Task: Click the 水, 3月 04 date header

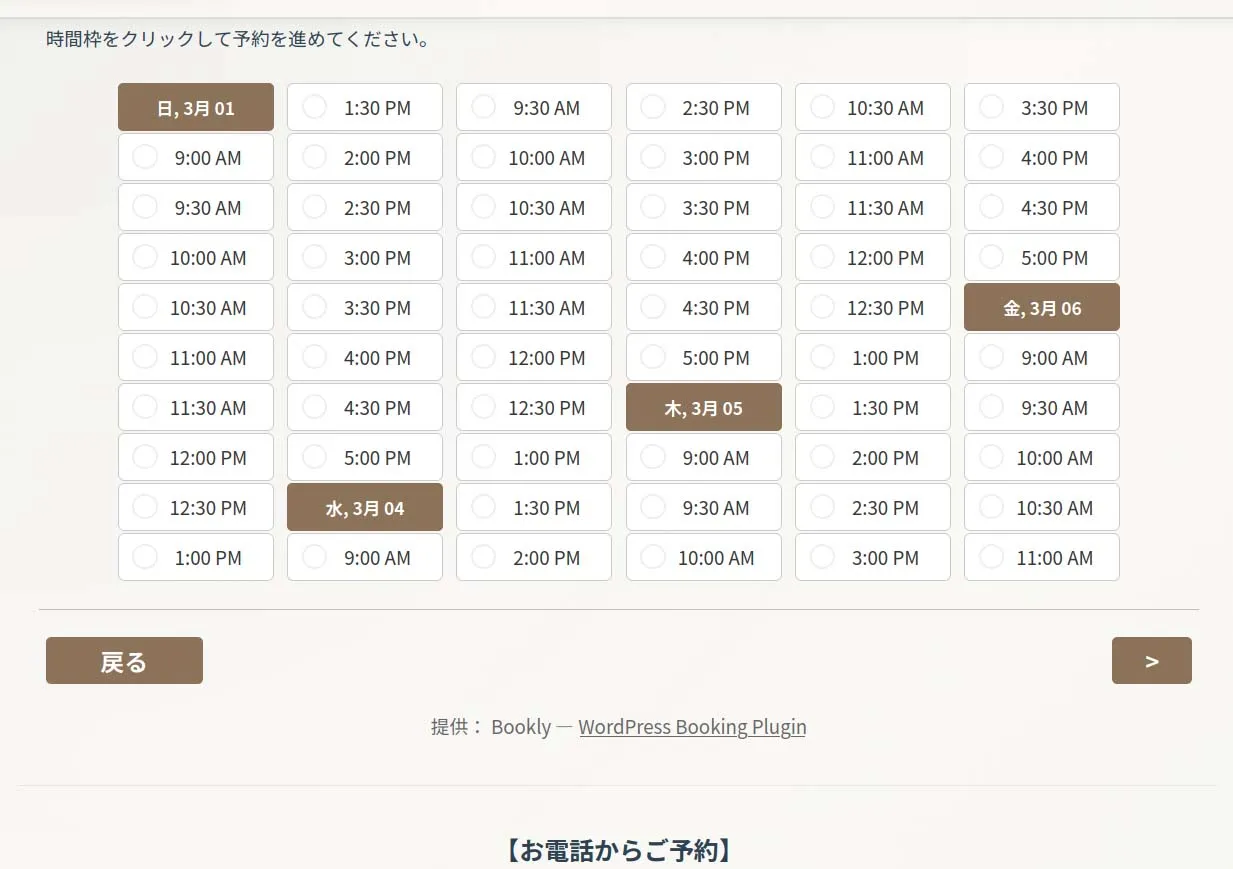Action: [365, 508]
